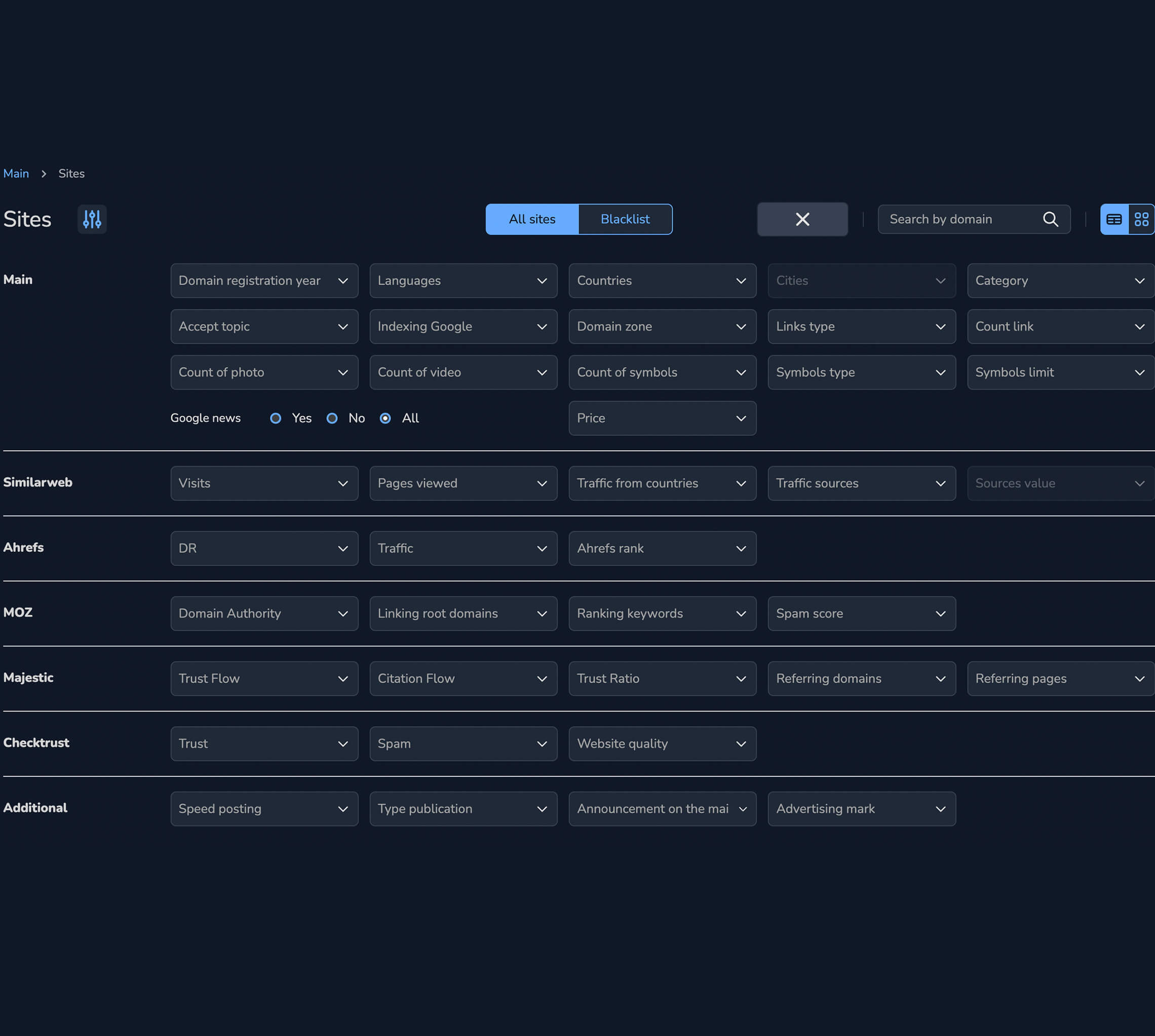The width and height of the screenshot is (1155, 1036).
Task: Click the breadcrumb chevron arrow icon
Action: coord(44,174)
